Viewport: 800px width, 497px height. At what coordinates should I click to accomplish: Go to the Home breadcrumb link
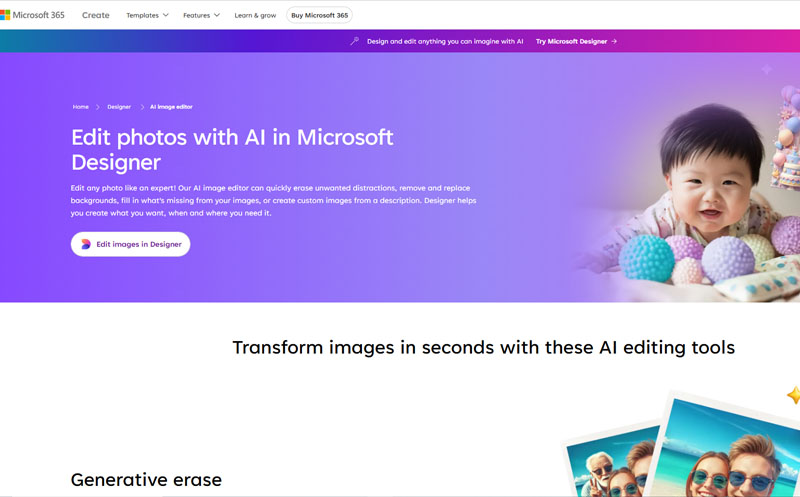click(81, 107)
